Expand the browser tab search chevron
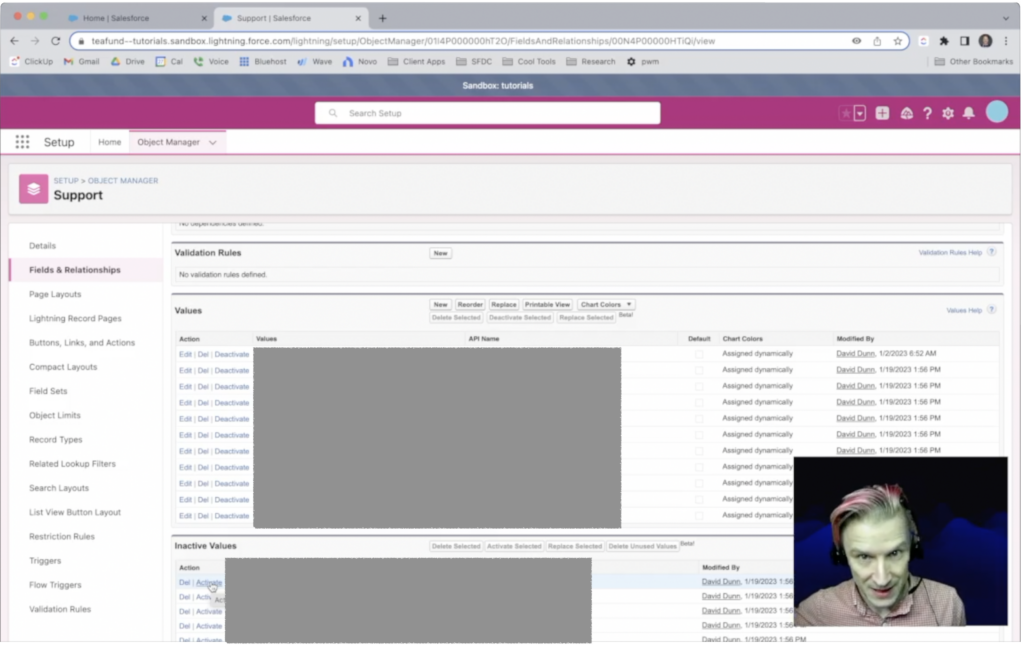 click(1006, 18)
